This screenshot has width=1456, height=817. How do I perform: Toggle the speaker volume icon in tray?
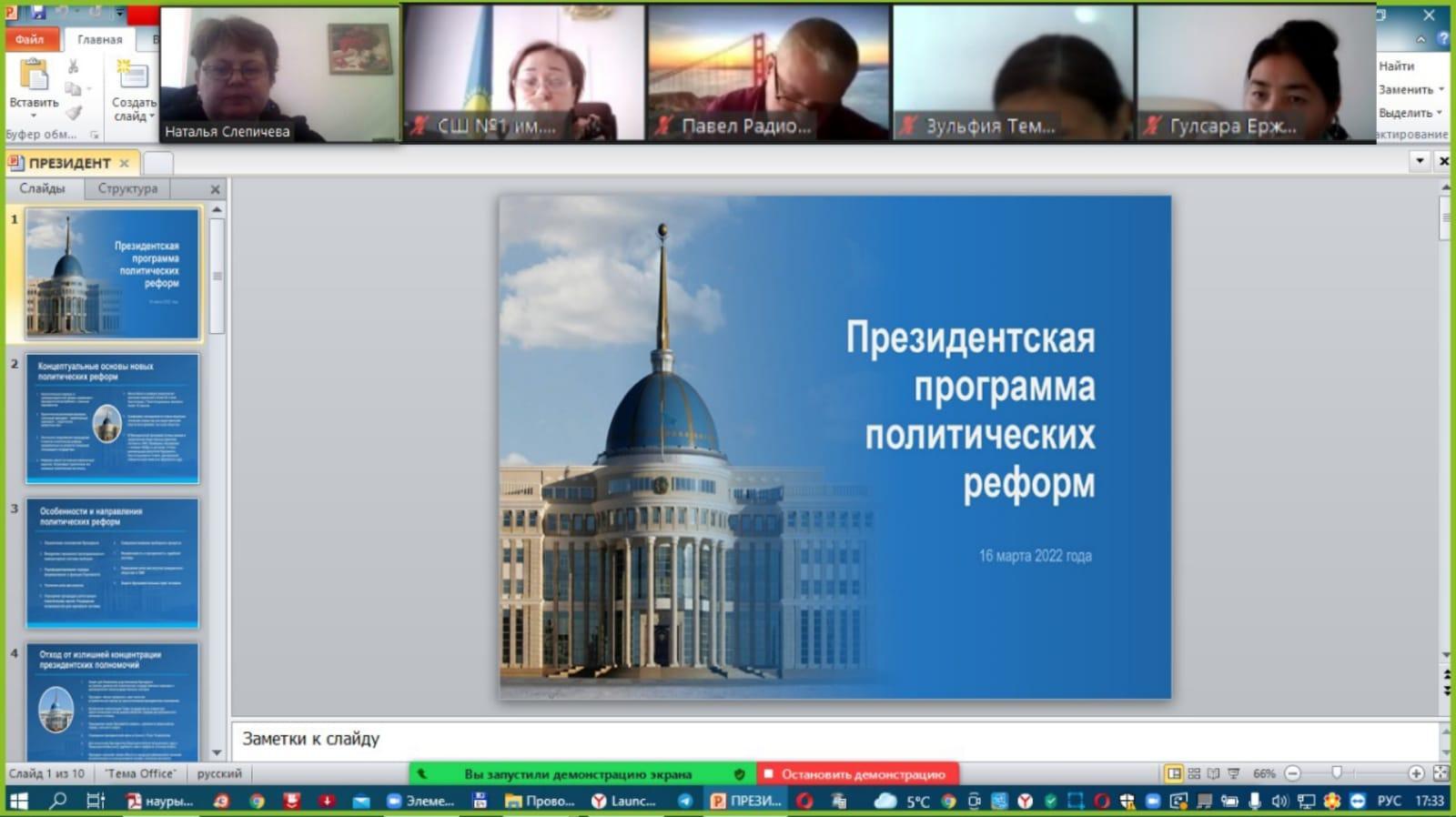[1279, 801]
